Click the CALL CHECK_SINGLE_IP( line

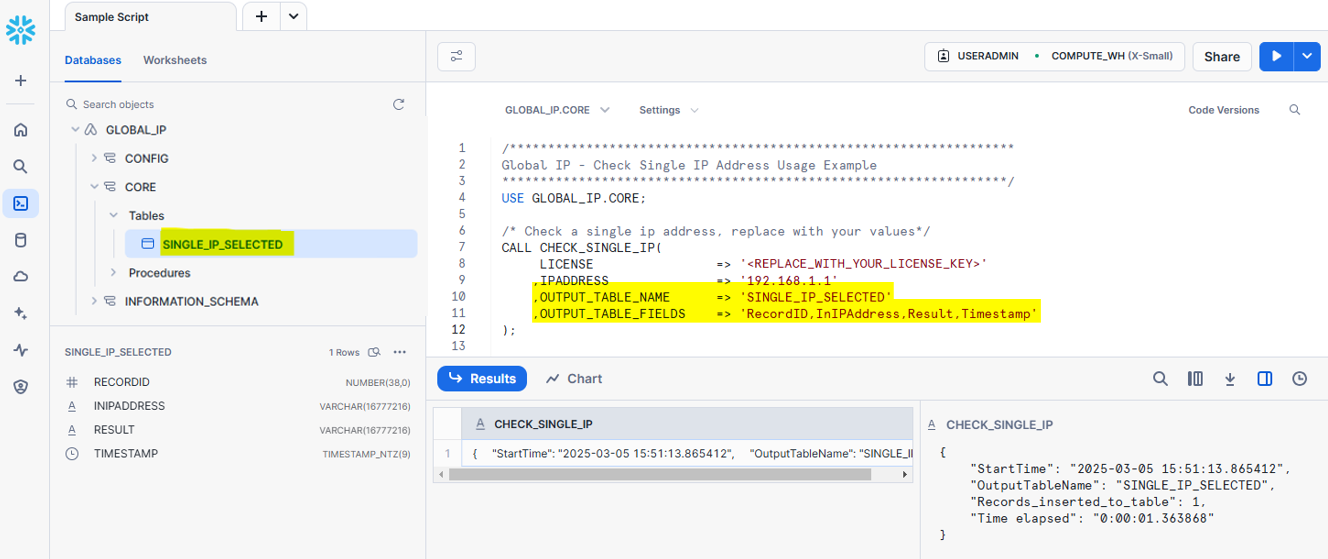(x=582, y=247)
